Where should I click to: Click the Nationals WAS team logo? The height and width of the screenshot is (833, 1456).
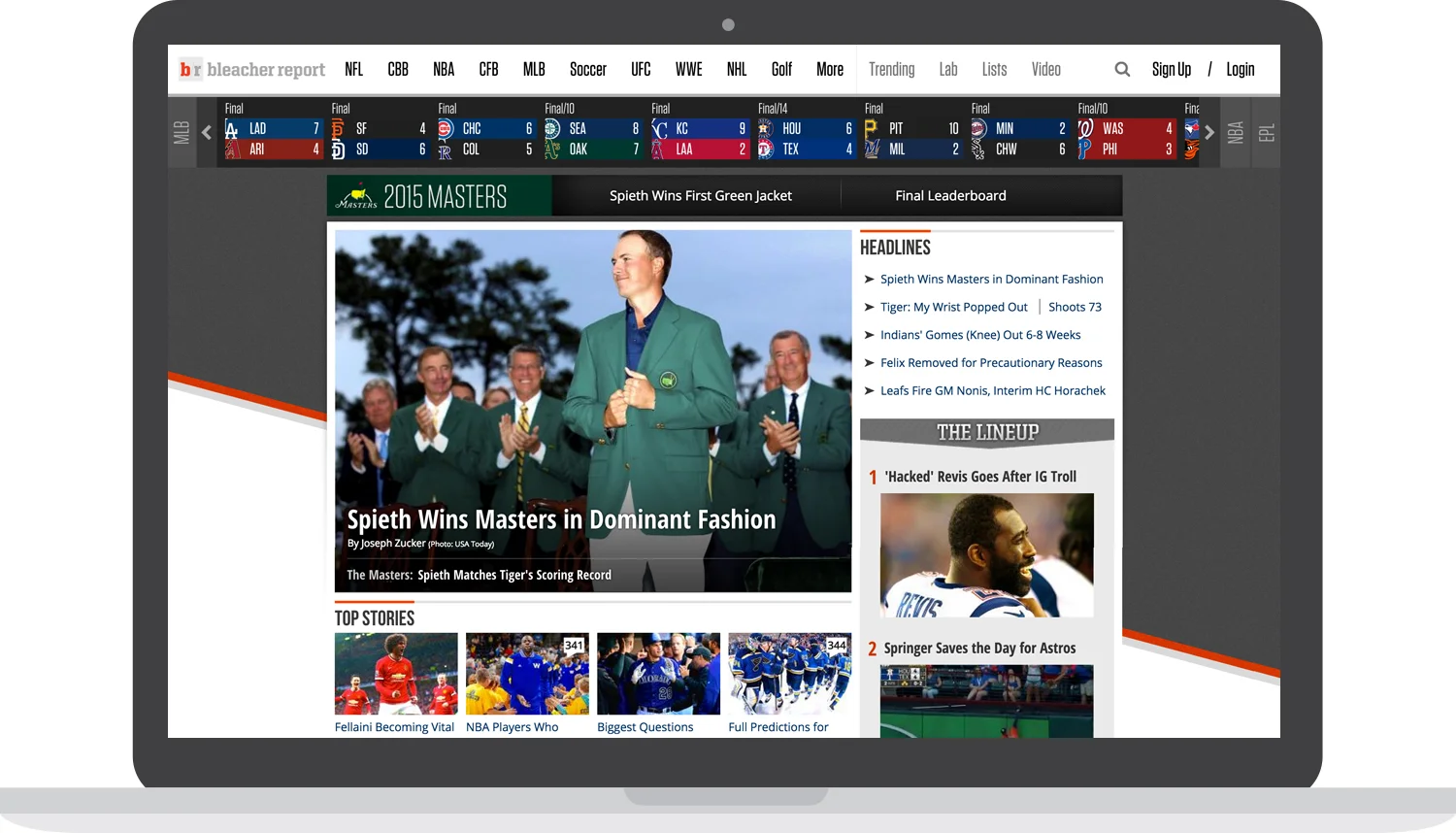pos(1085,128)
